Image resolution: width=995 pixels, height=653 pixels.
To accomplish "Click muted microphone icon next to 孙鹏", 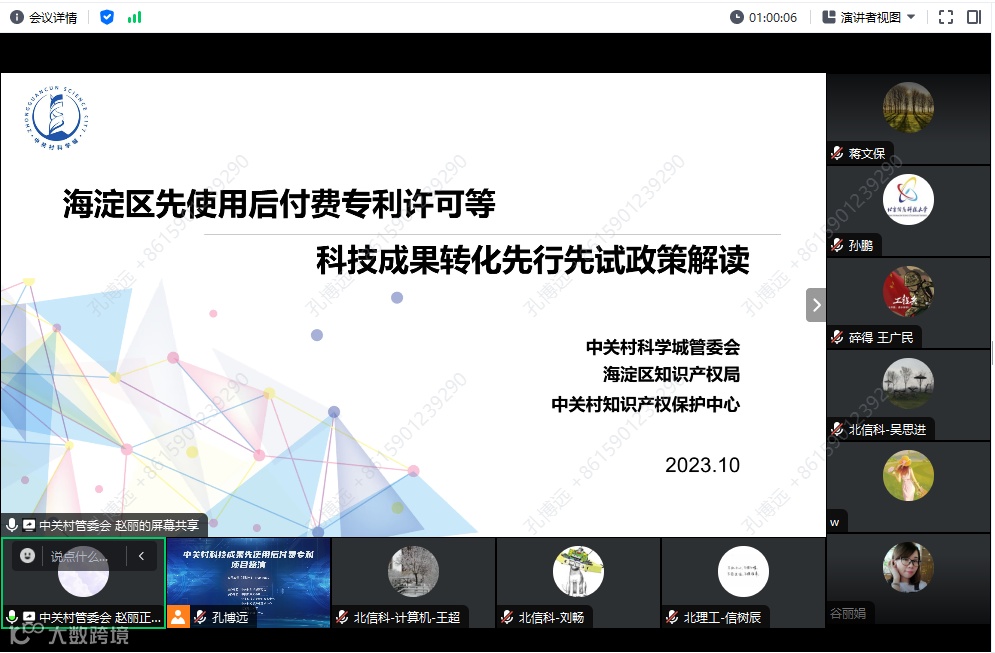I will (838, 245).
